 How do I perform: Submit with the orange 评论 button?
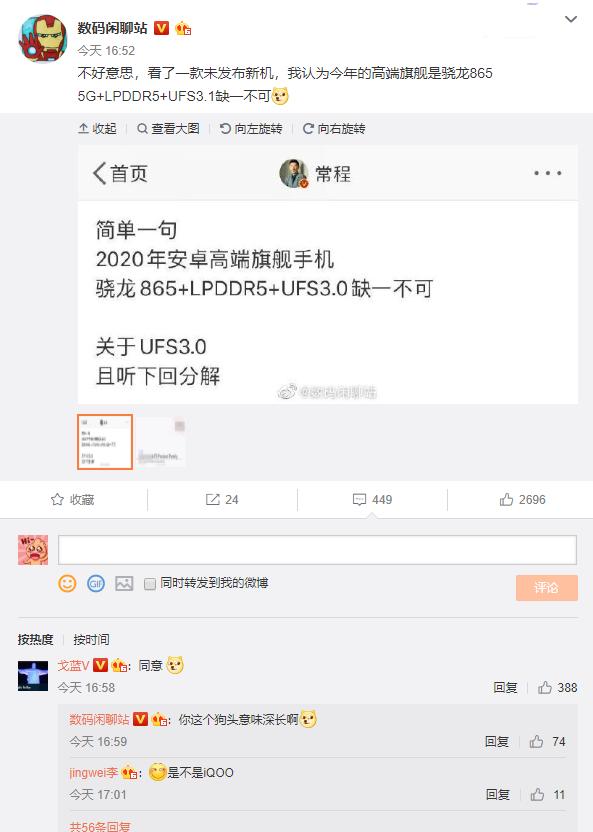547,587
